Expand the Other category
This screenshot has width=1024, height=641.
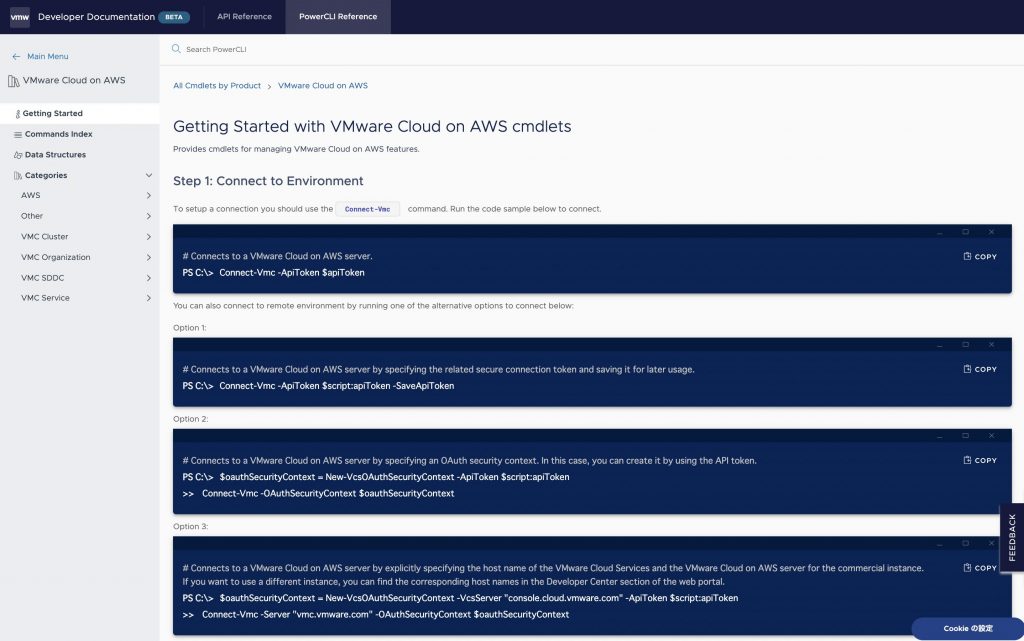[149, 216]
